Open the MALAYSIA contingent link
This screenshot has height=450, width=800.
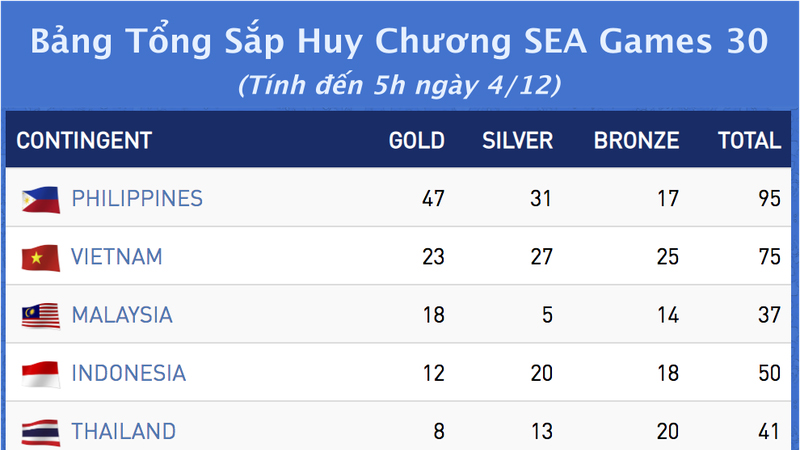122,315
